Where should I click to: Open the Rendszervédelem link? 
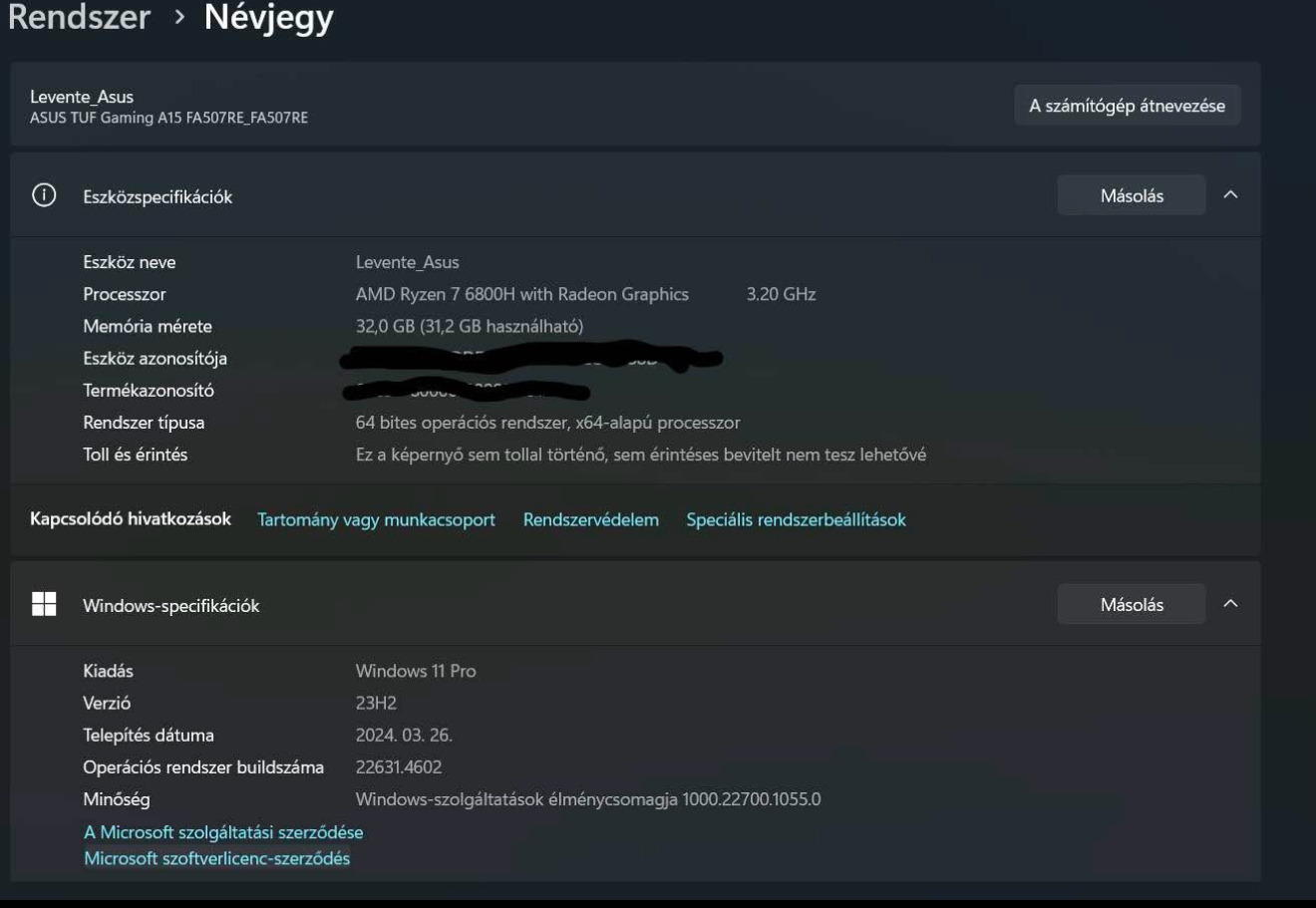pyautogui.click(x=591, y=519)
